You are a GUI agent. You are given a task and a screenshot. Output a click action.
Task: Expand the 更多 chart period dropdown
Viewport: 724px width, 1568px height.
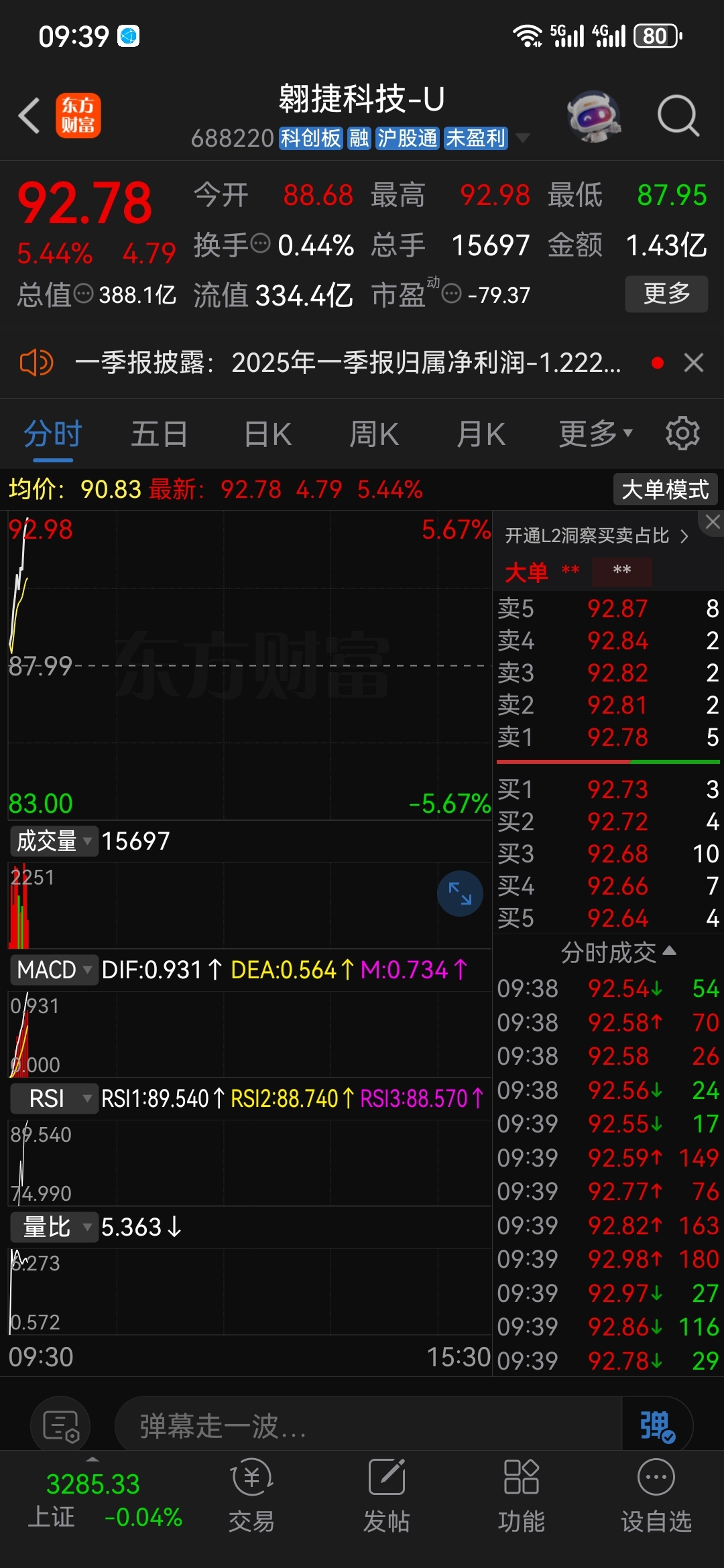coord(595,434)
